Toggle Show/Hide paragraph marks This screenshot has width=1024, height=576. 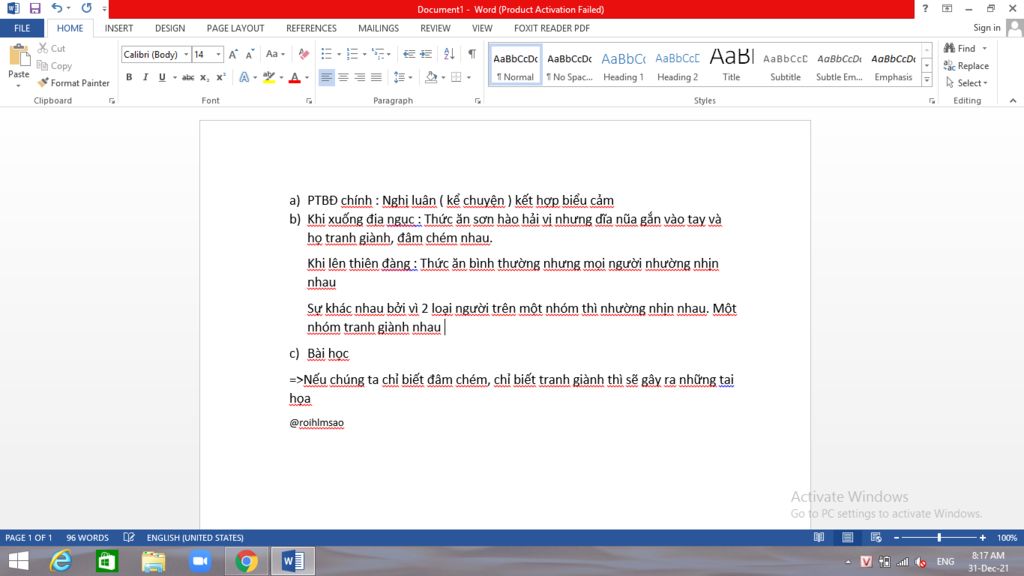472,54
